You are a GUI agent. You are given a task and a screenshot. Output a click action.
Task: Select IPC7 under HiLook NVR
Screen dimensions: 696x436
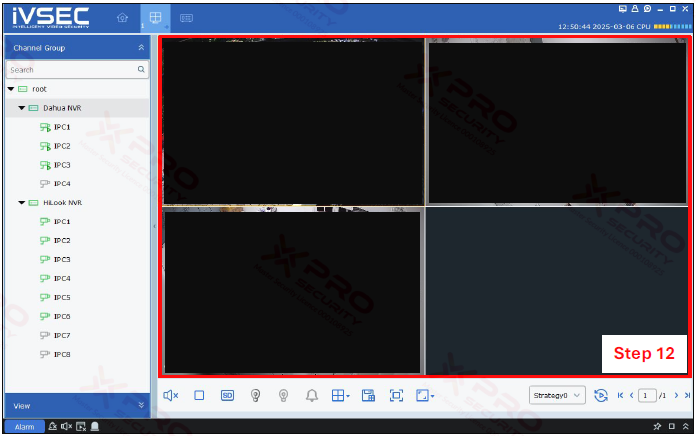[62, 335]
